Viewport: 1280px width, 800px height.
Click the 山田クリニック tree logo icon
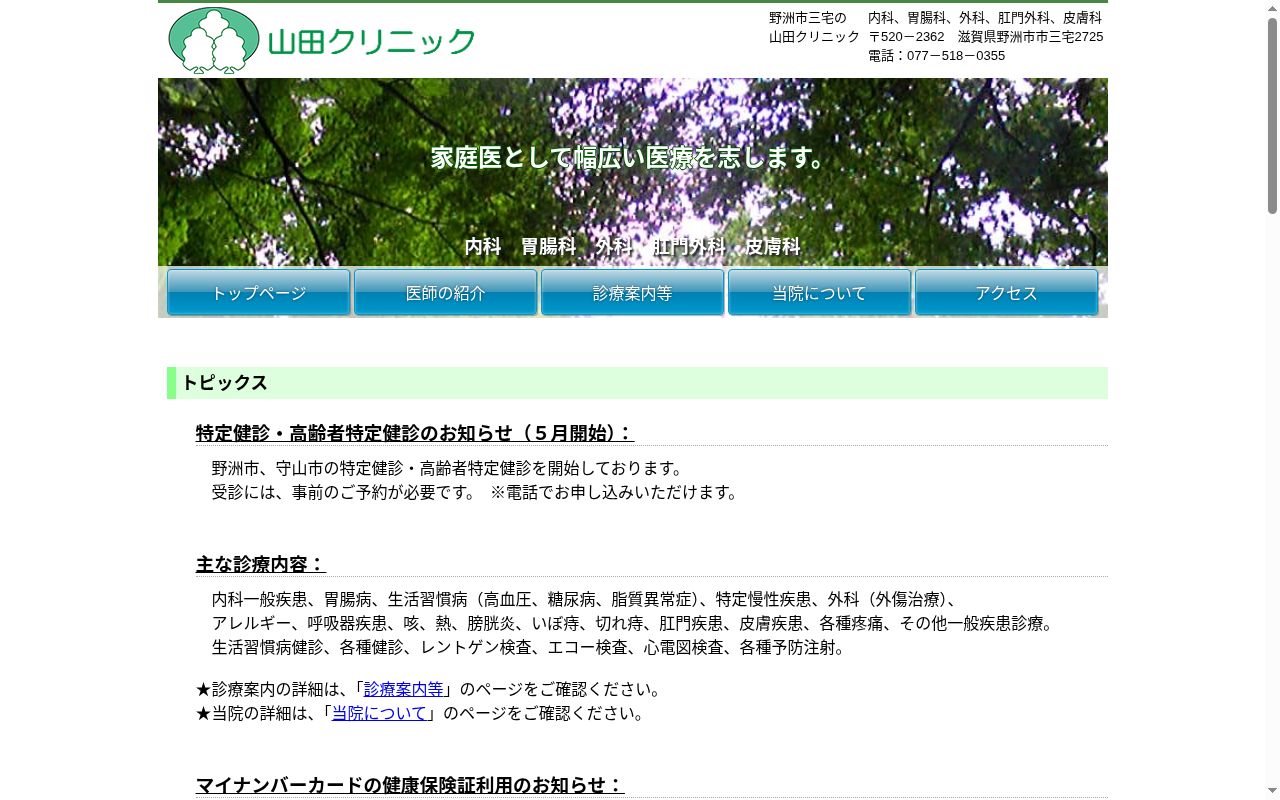[x=214, y=40]
